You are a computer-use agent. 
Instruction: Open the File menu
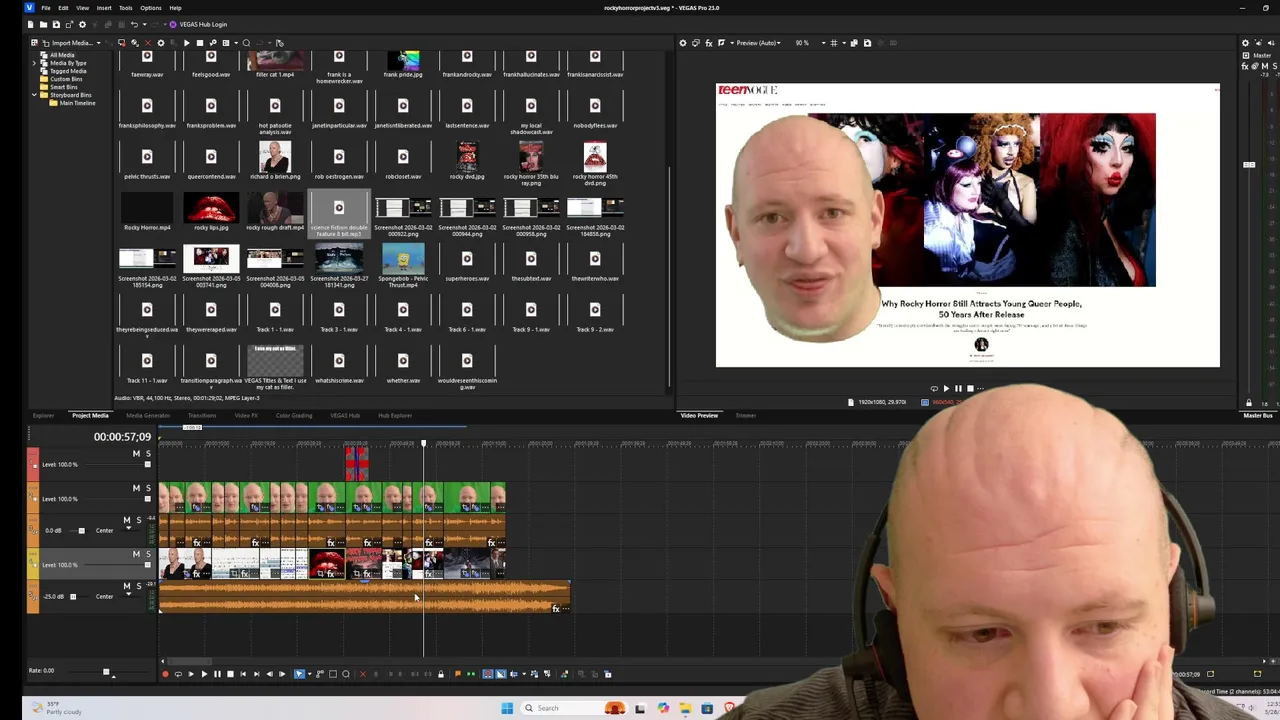click(x=46, y=8)
